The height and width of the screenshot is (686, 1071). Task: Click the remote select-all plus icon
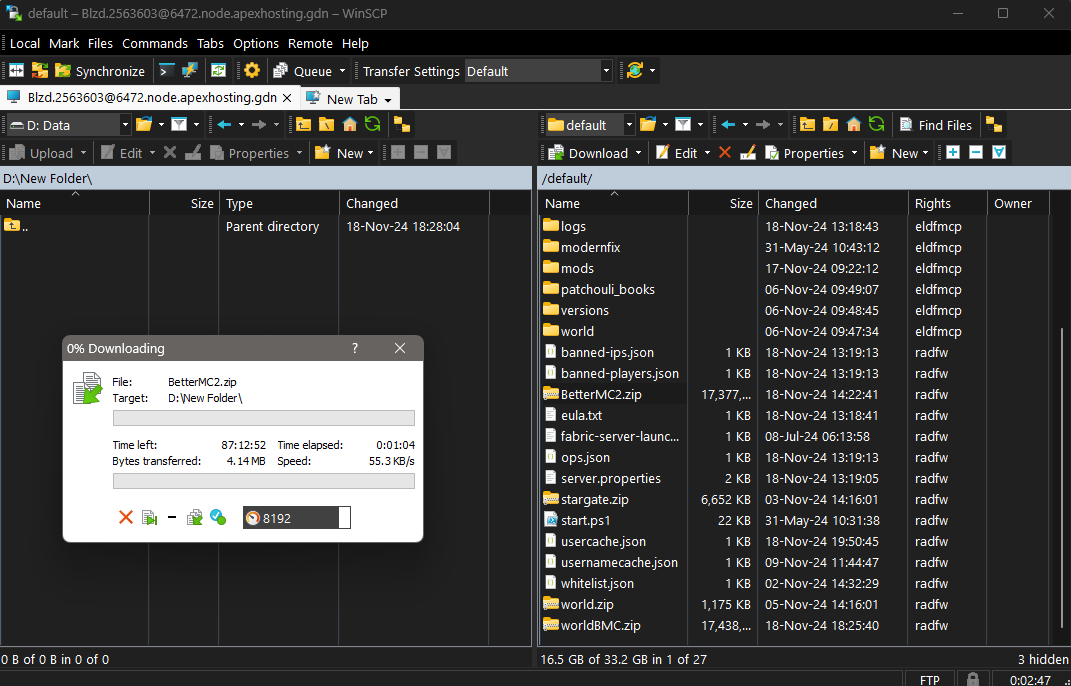pyautogui.click(x=953, y=153)
